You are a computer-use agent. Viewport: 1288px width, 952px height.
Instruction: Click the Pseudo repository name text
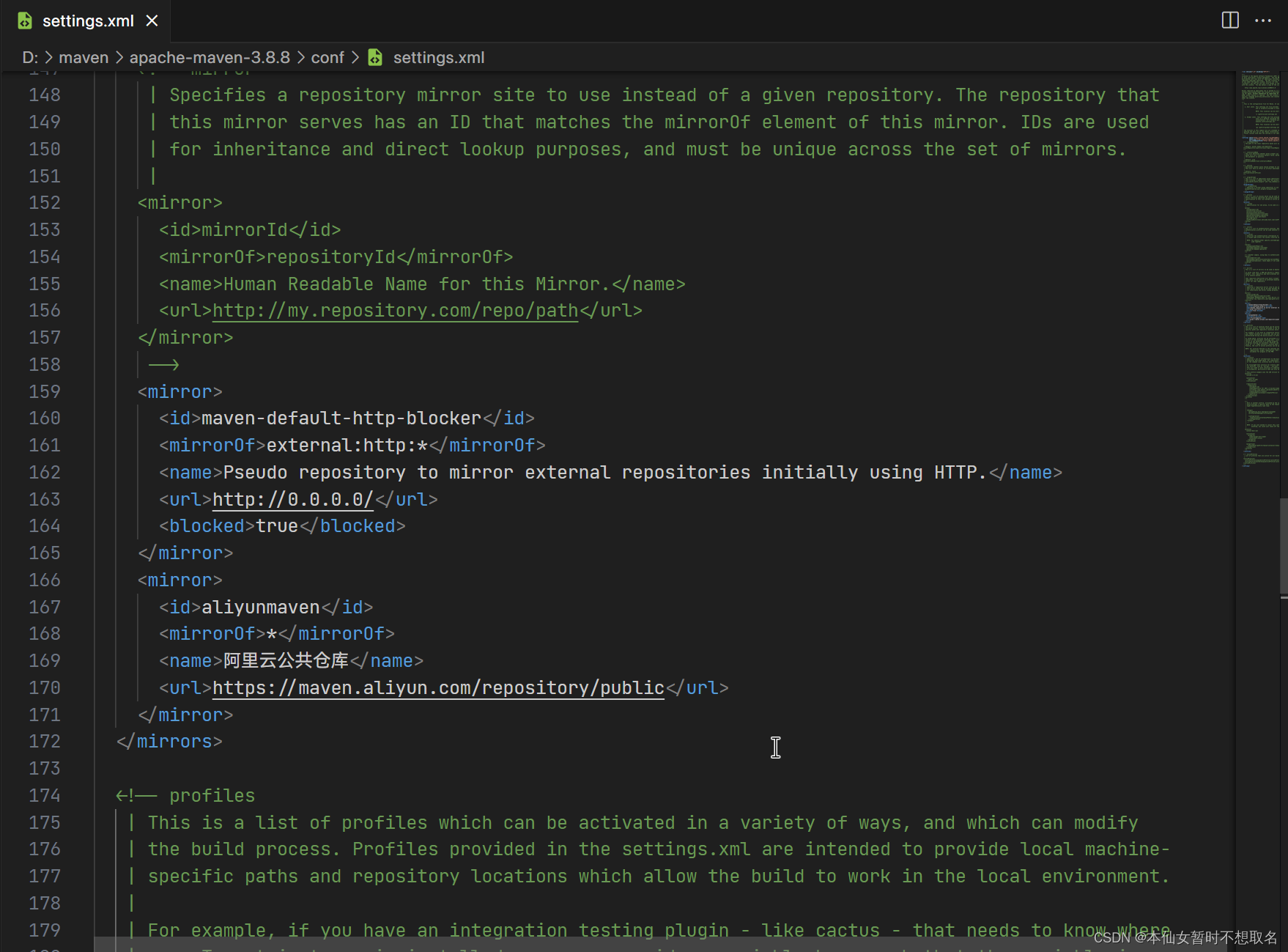click(x=605, y=473)
